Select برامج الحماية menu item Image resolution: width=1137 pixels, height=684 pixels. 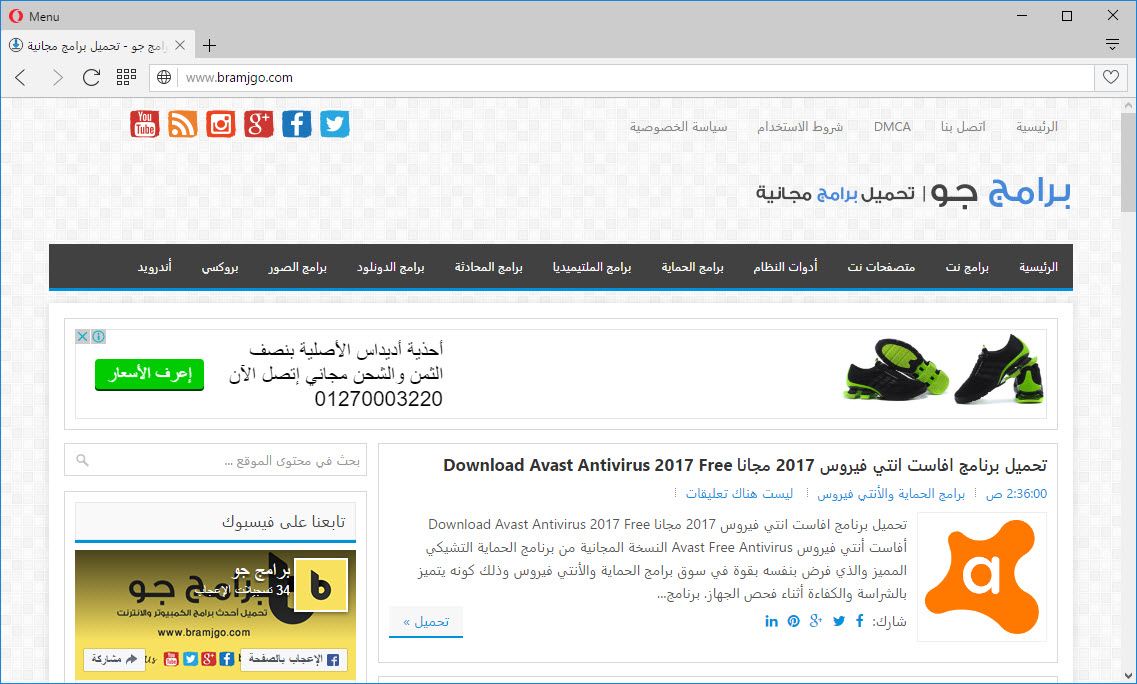pos(692,267)
